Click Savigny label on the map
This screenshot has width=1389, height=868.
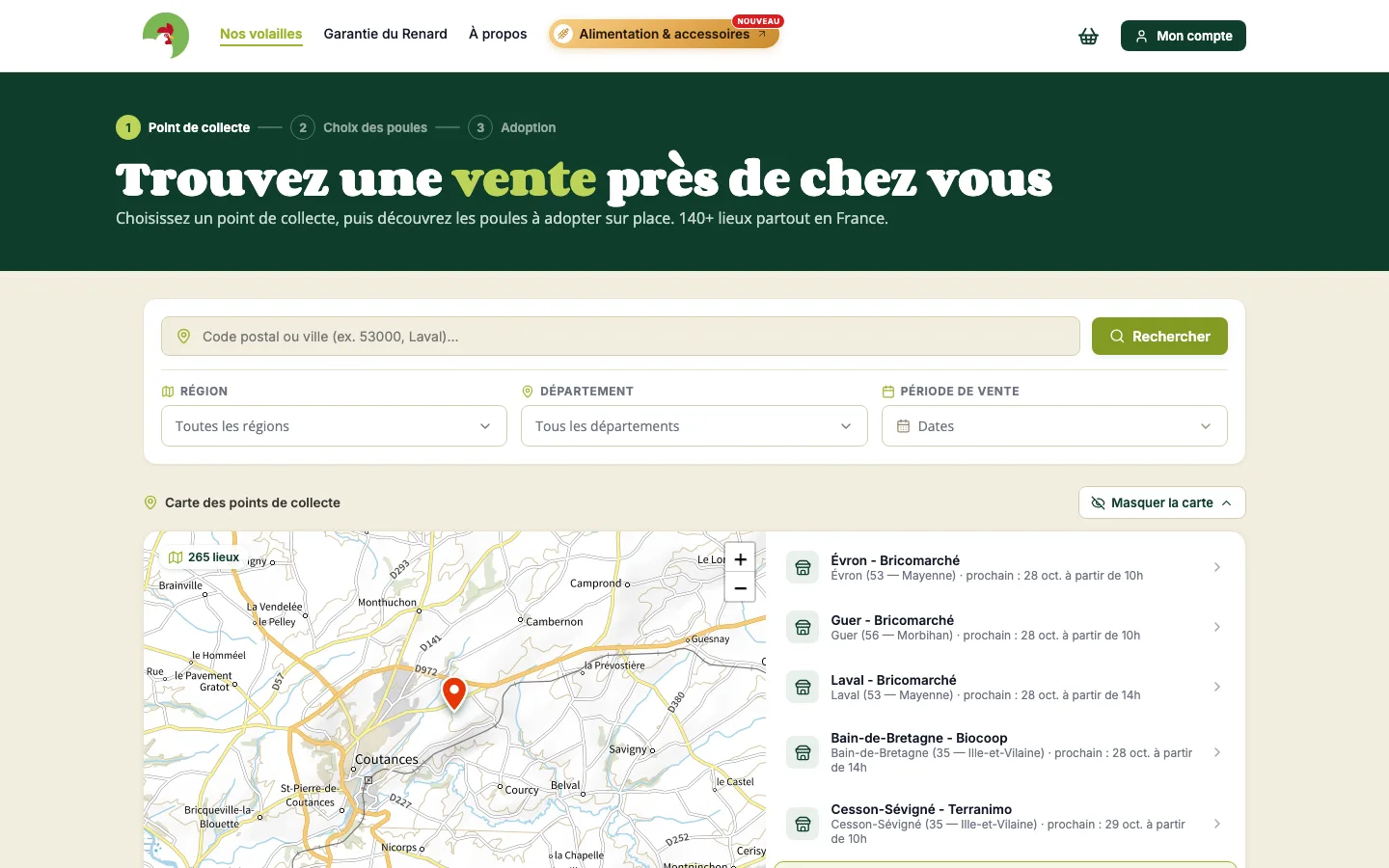628,749
